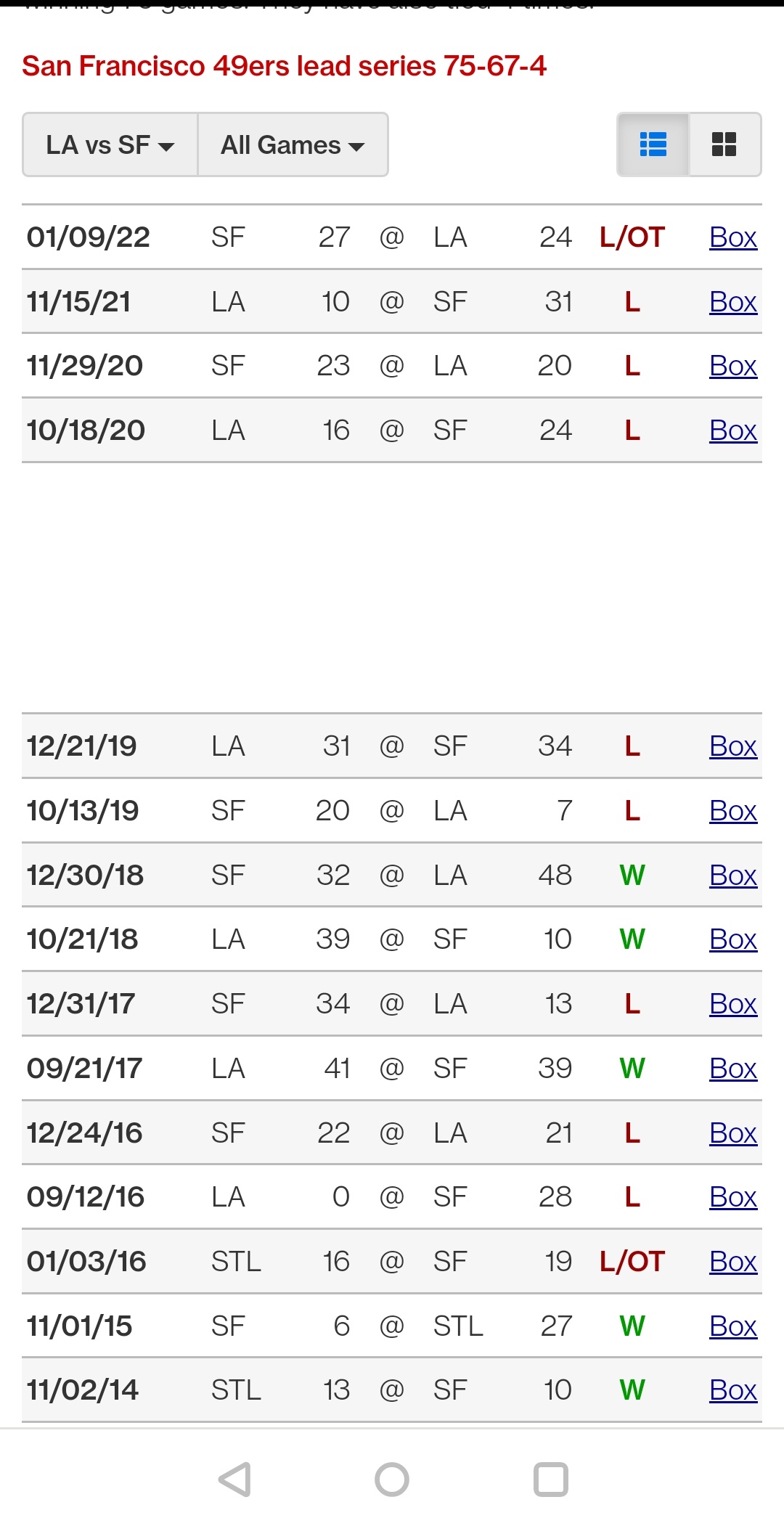The height and width of the screenshot is (1526, 784).
Task: Open Box score for 11/02/14 game
Action: coord(733,1390)
